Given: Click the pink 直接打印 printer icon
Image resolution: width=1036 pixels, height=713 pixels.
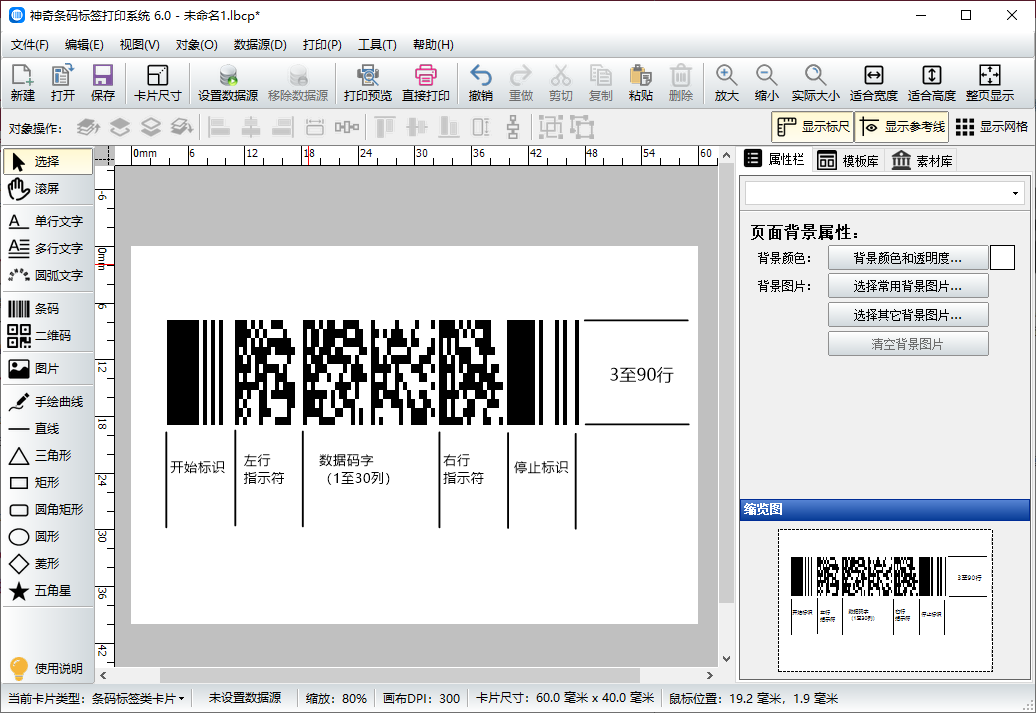Looking at the screenshot, I should pos(426,83).
